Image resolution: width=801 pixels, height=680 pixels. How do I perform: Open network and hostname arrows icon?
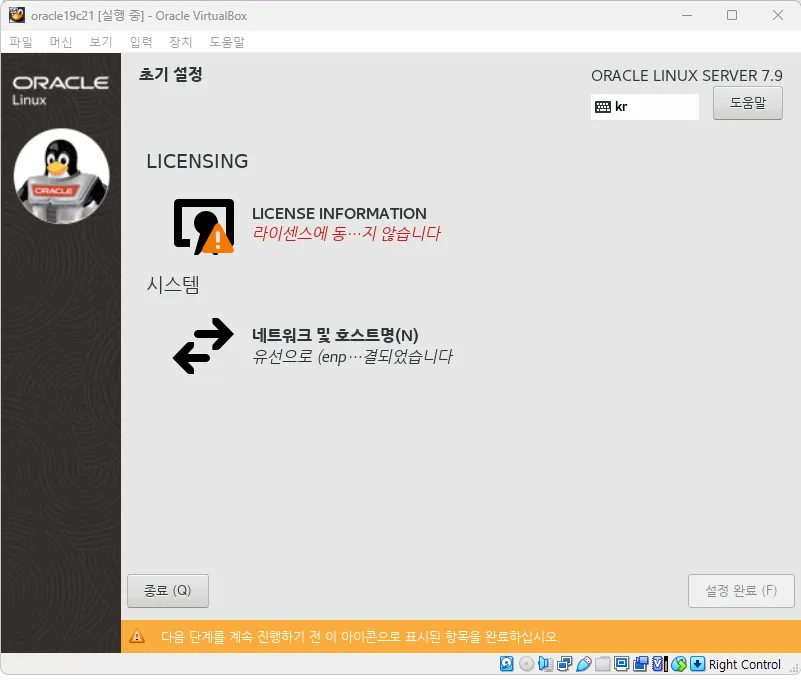click(203, 346)
